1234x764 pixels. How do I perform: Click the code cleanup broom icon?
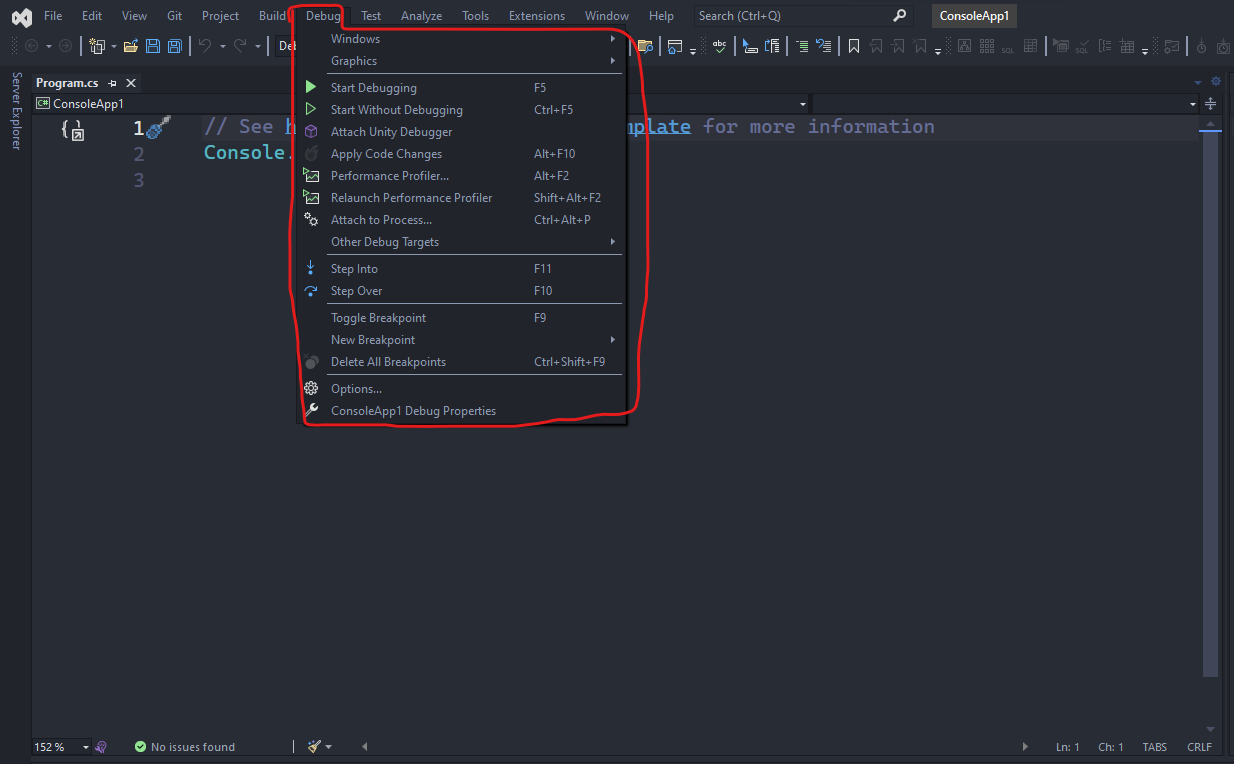tap(314, 747)
